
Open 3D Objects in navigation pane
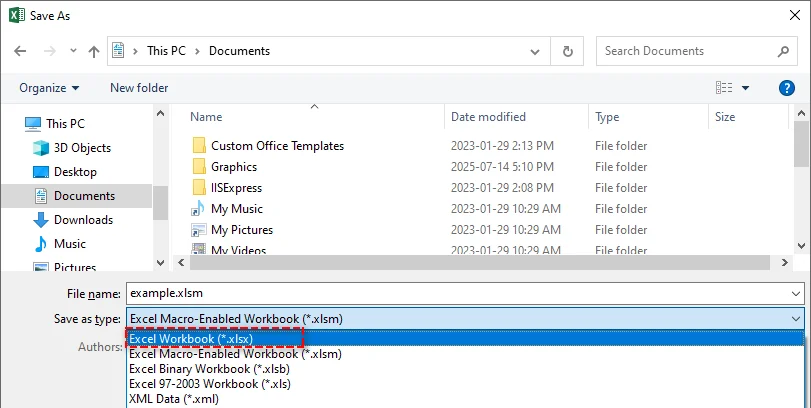(x=82, y=148)
